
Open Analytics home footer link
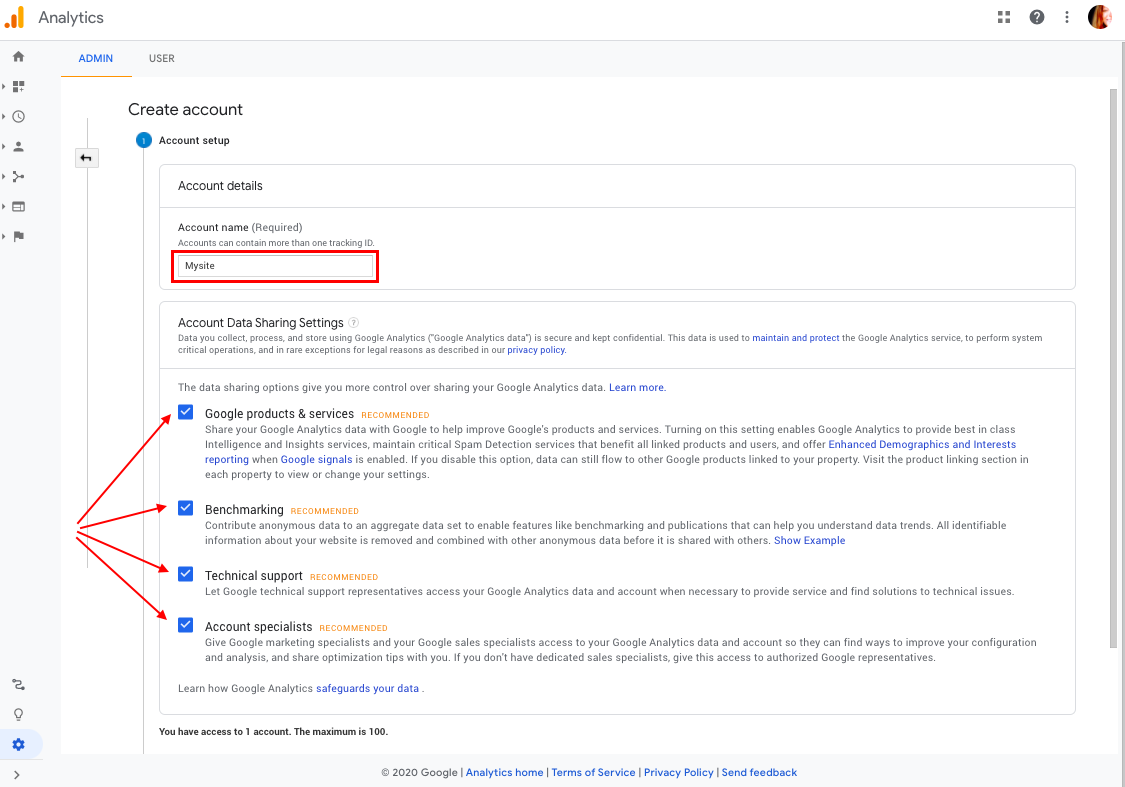(504, 773)
